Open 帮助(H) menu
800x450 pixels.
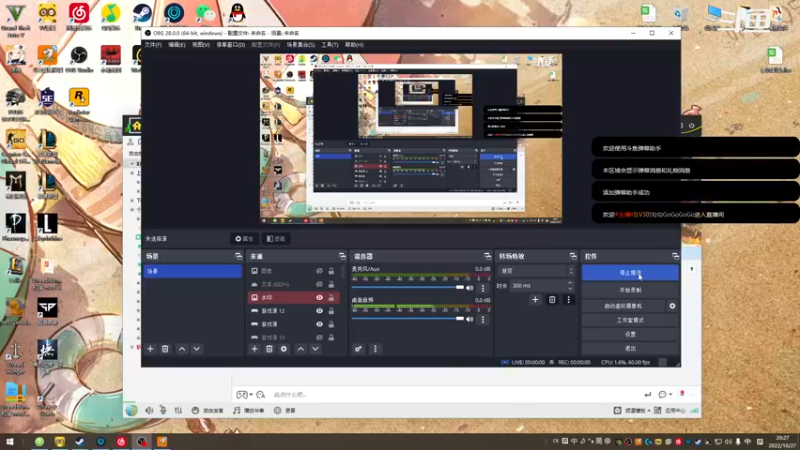coord(354,45)
